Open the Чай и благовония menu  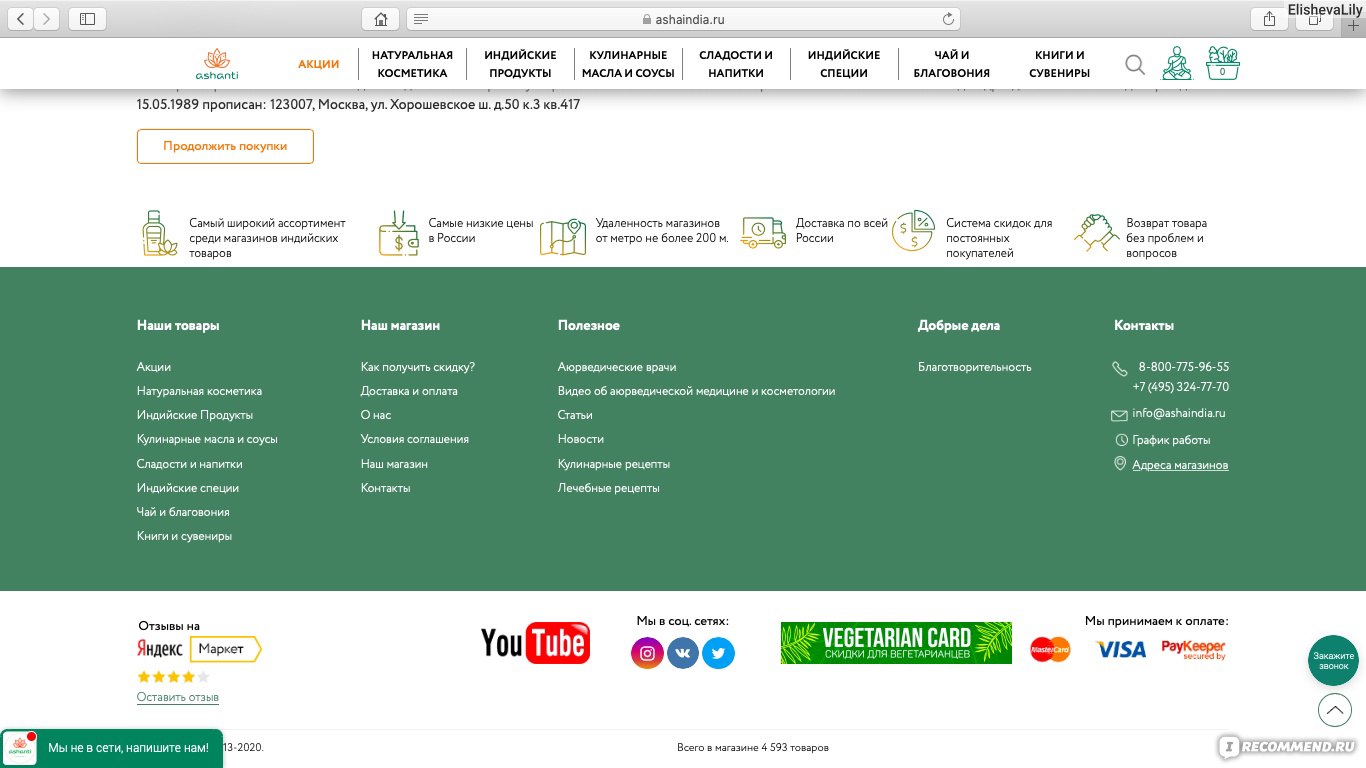point(952,64)
